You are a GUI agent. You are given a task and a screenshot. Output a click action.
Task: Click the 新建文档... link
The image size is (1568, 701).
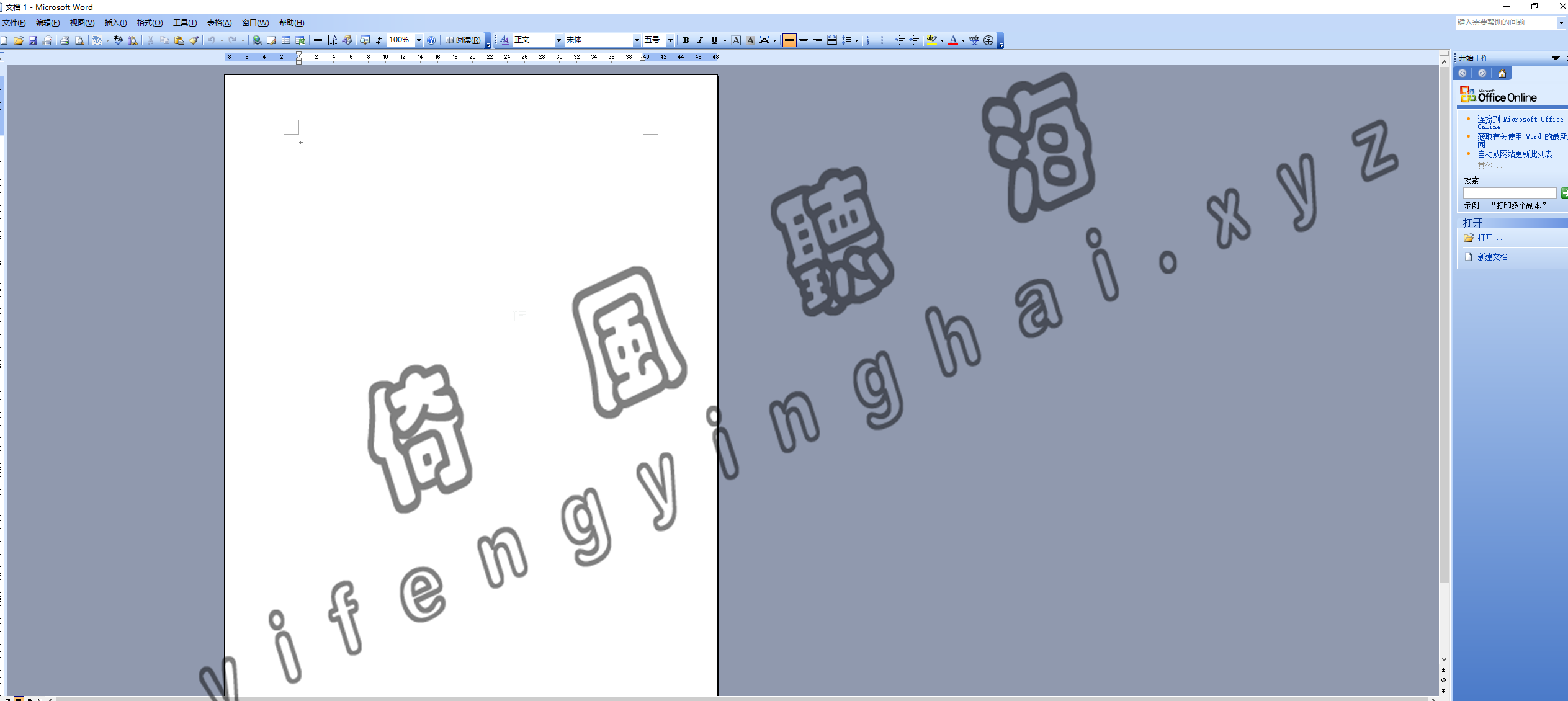tap(1497, 257)
